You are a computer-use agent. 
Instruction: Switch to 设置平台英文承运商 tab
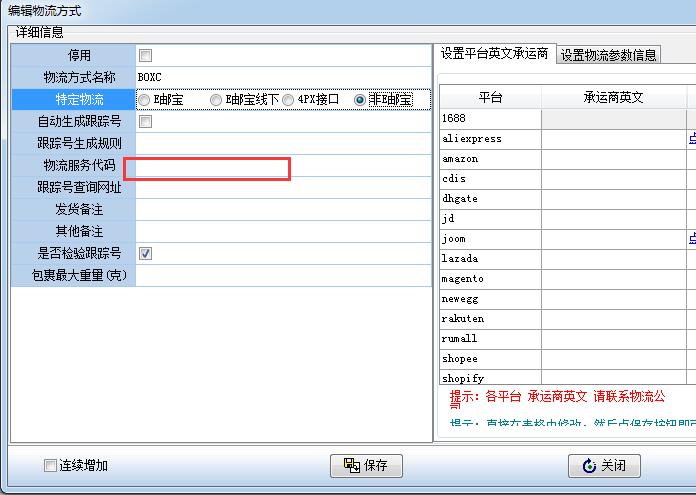(x=494, y=54)
